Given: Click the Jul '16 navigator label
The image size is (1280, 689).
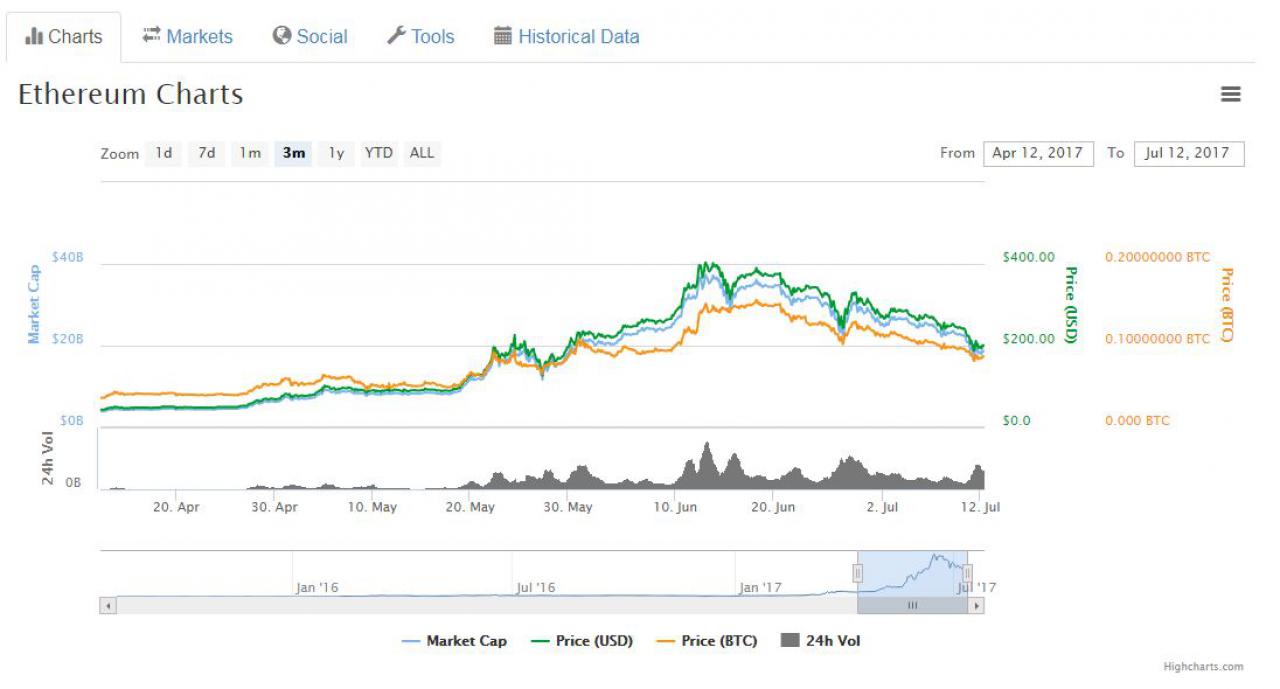Looking at the screenshot, I should [x=536, y=587].
